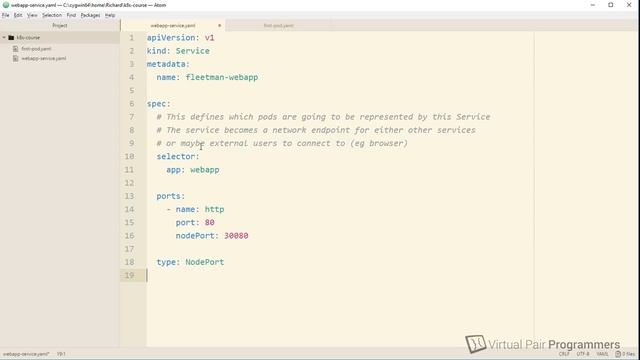Click the file name in the status bar
The width and height of the screenshot is (640, 360).
pyautogui.click(x=26, y=354)
